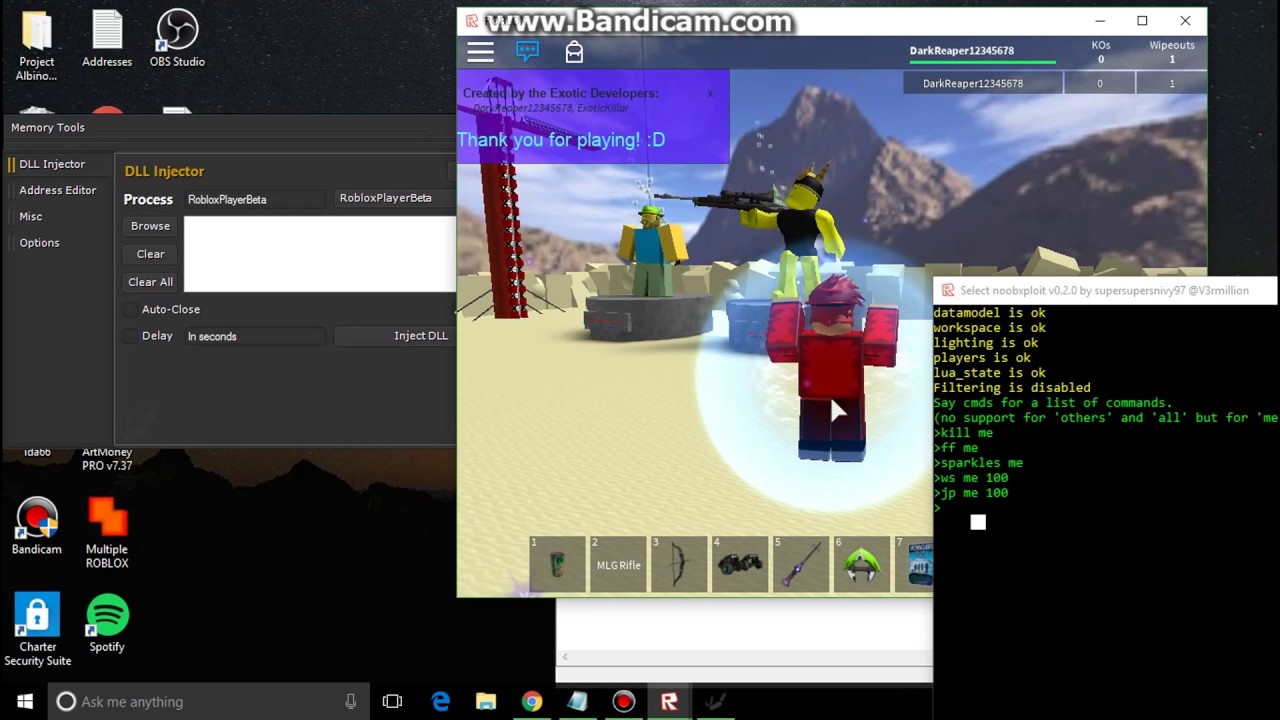Open the Options tab
The width and height of the screenshot is (1280, 720).
pos(39,242)
